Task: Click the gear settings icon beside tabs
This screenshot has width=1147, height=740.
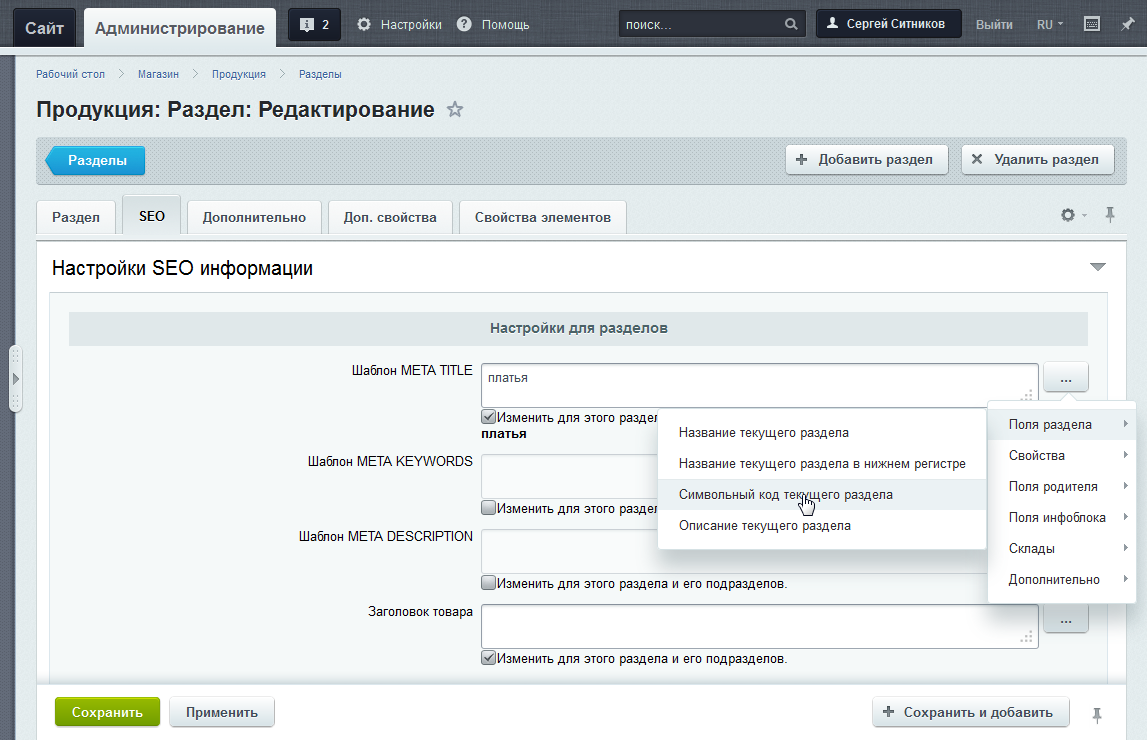Action: (1069, 215)
